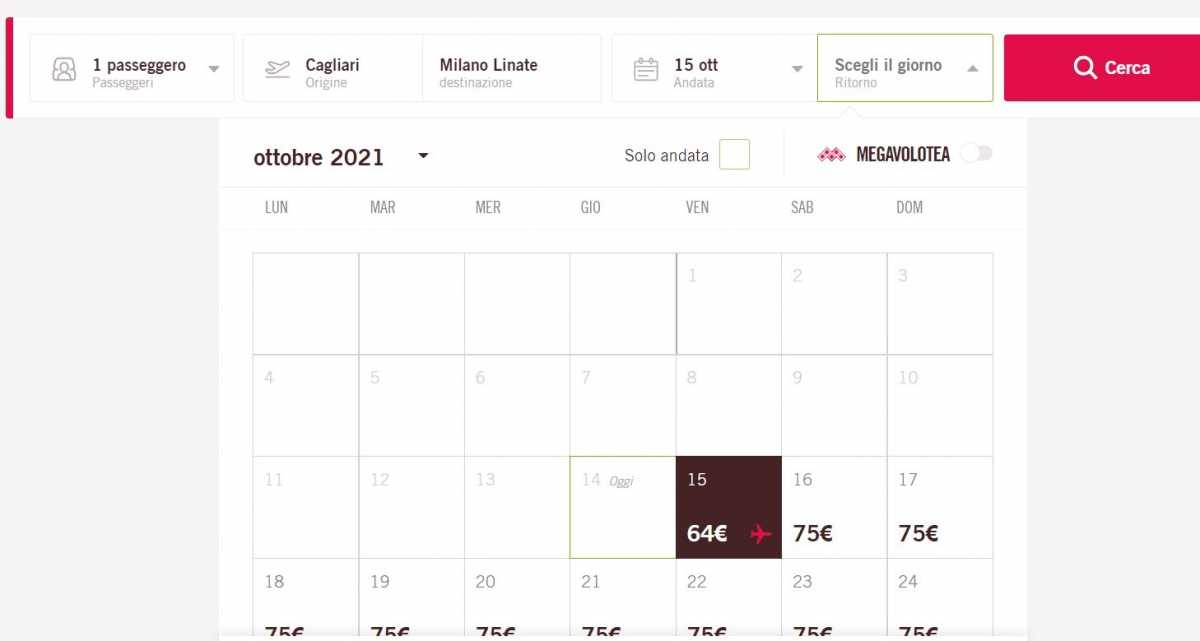The height and width of the screenshot is (641, 1200).
Task: Click the Cagliari origin field
Action: tap(333, 68)
